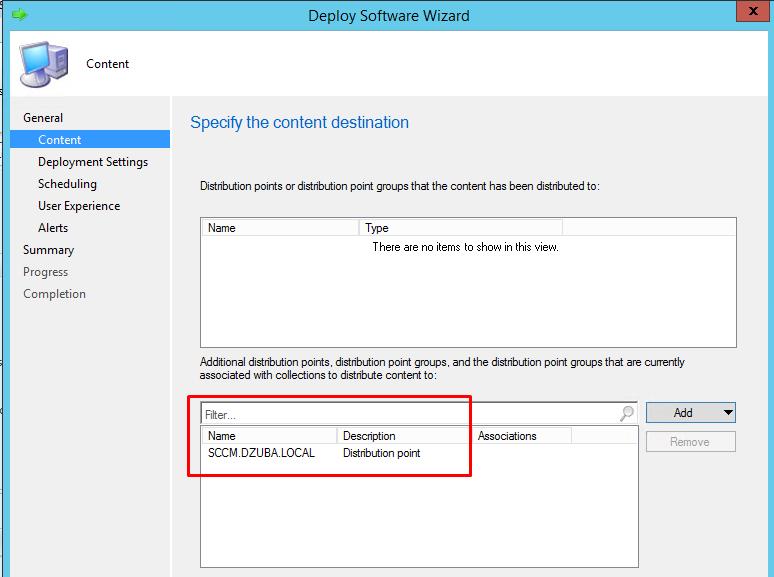Sort the upper list by Type column
The width and height of the screenshot is (774, 577).
(460, 228)
